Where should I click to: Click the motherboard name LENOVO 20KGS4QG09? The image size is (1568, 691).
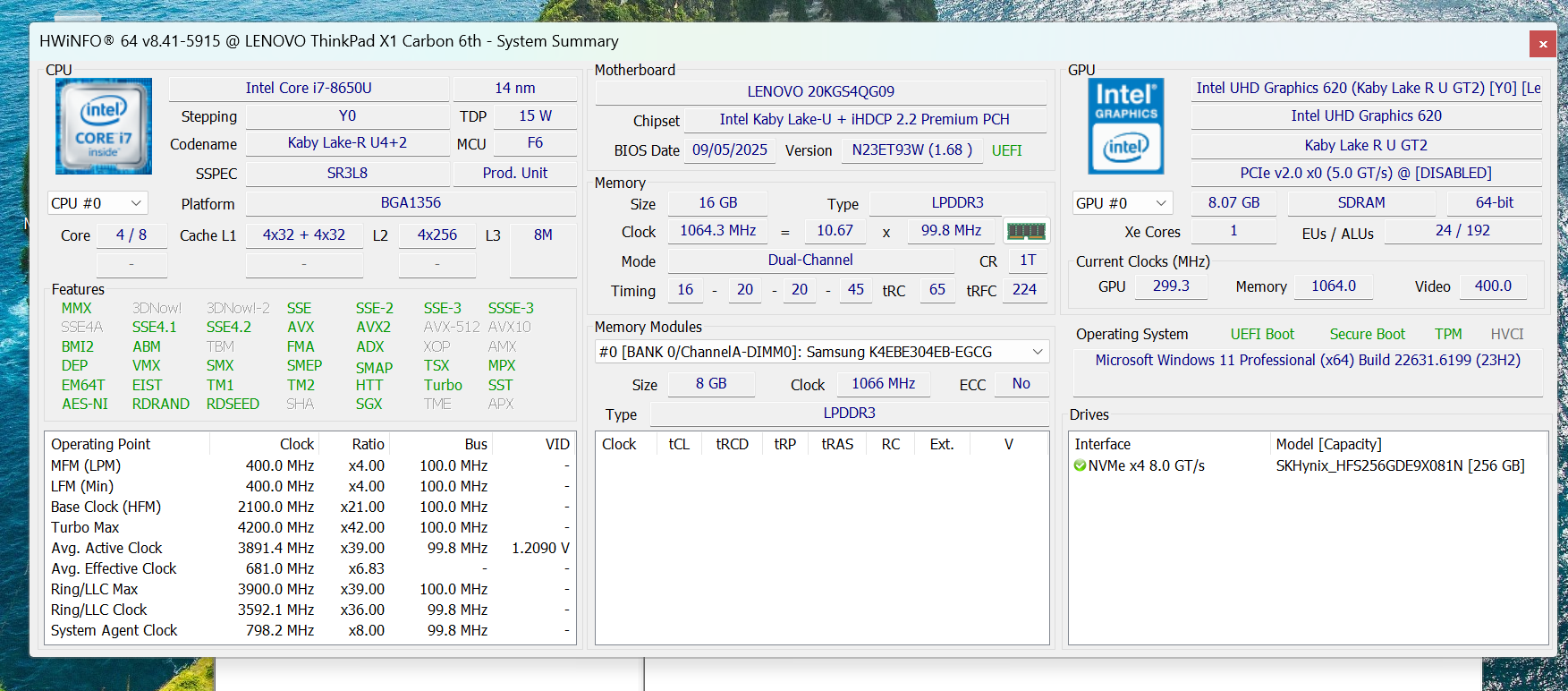coord(821,91)
